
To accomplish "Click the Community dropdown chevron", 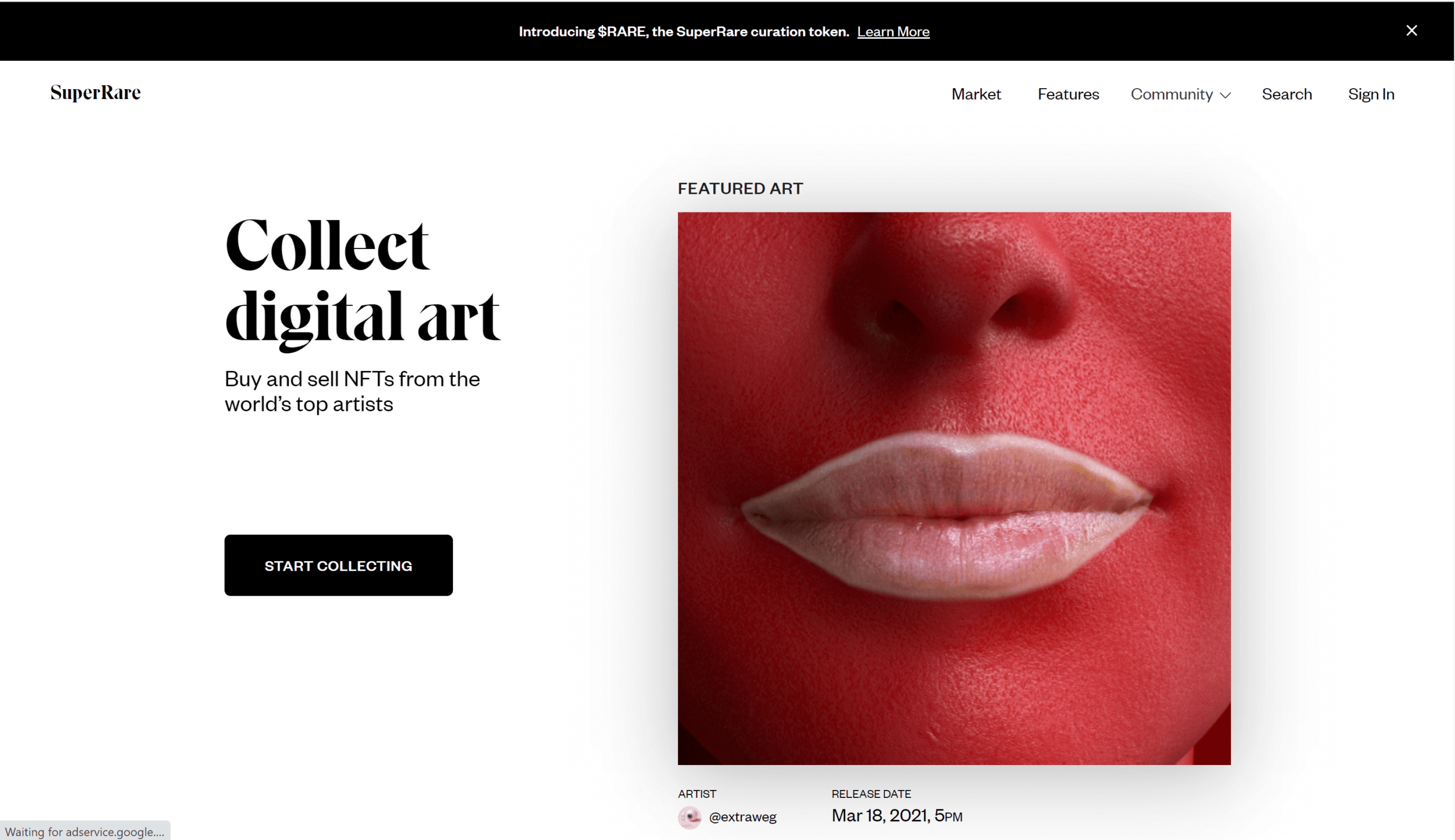I will (1224, 94).
